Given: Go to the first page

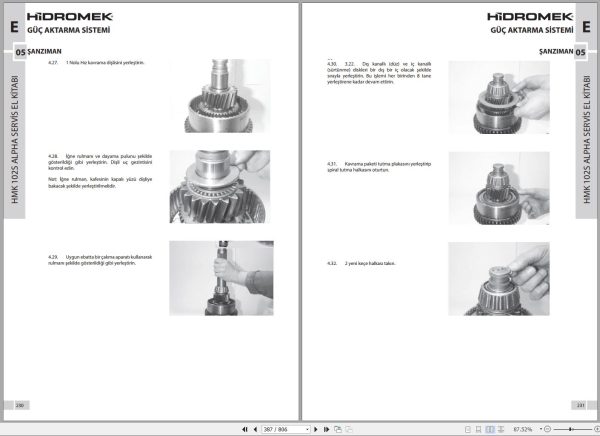Looking at the screenshot, I should pyautogui.click(x=245, y=429).
